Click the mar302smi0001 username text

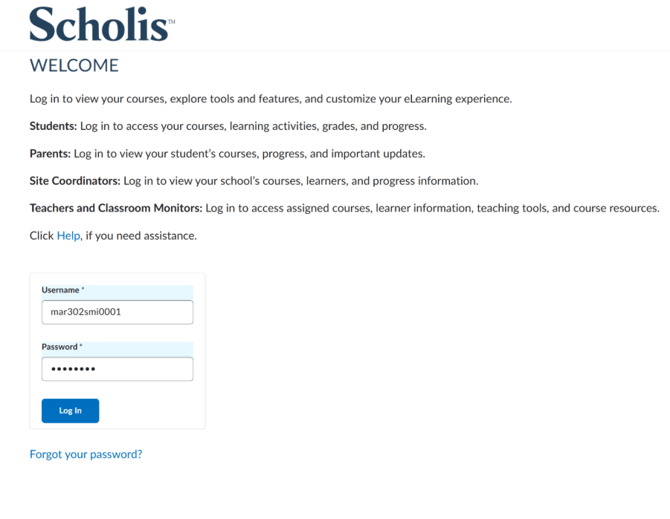coord(85,312)
